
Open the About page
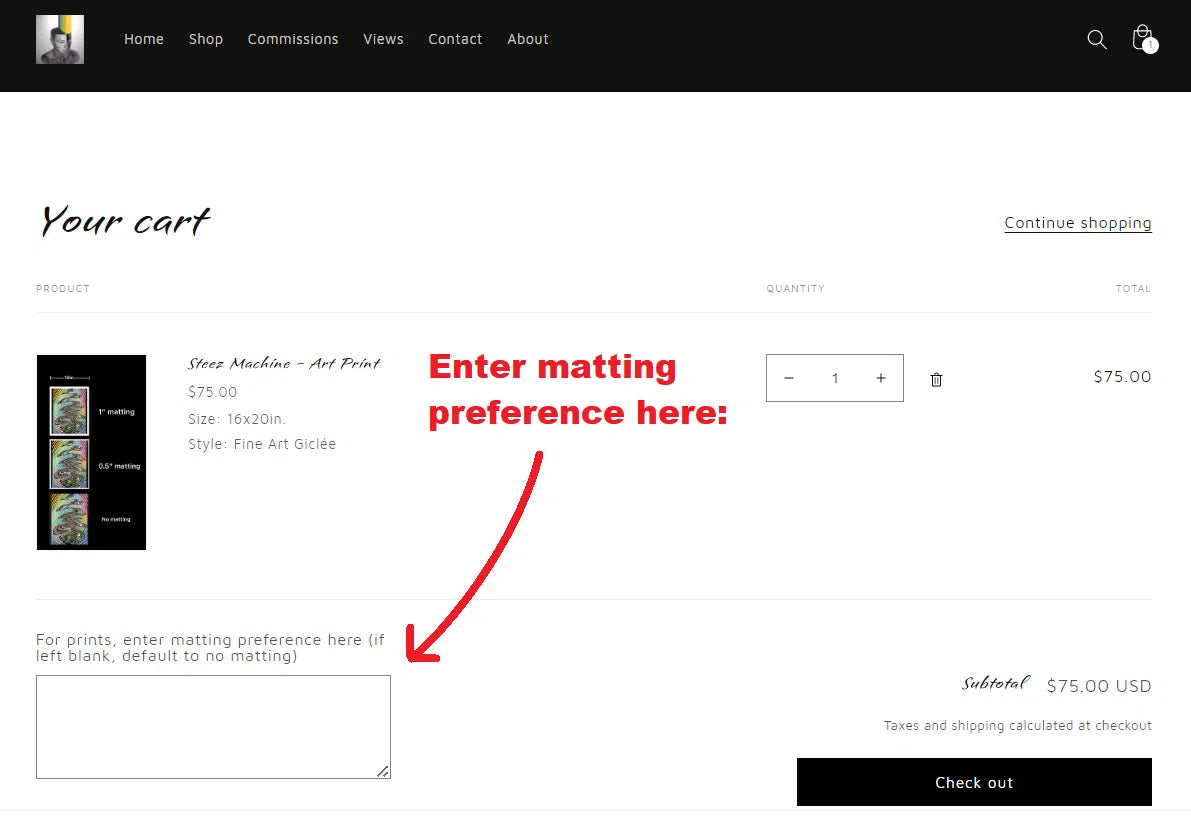click(x=527, y=39)
